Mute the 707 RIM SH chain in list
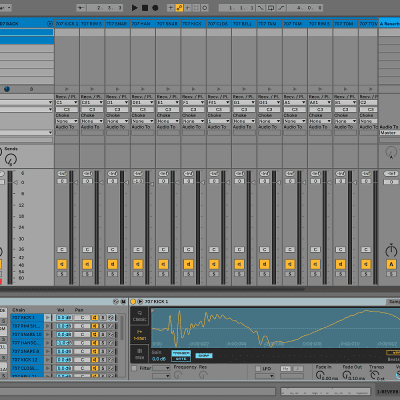This screenshot has height=400, width=400. point(95,326)
